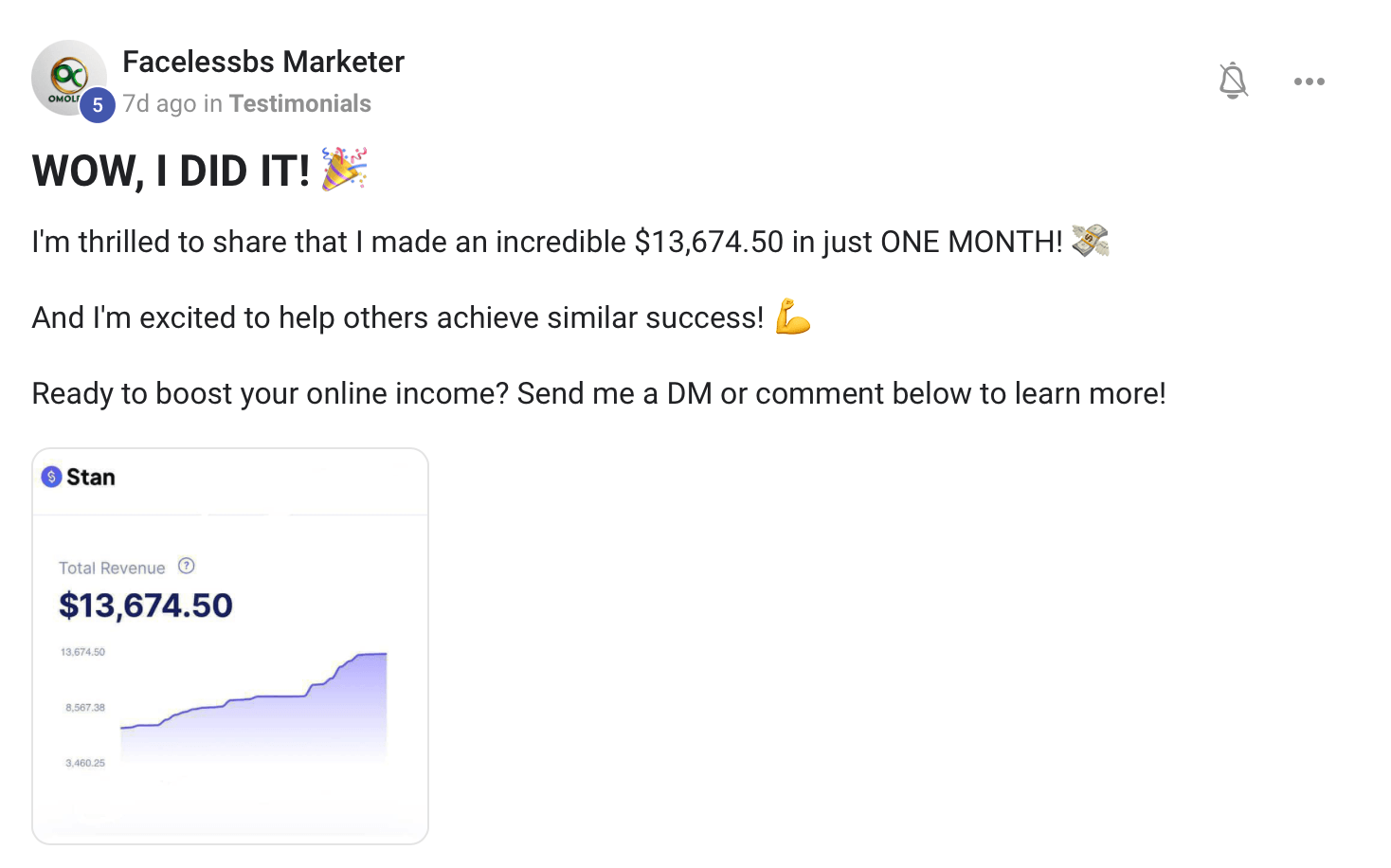
Task: Click the 8,567.38 chart axis label
Action: point(85,708)
